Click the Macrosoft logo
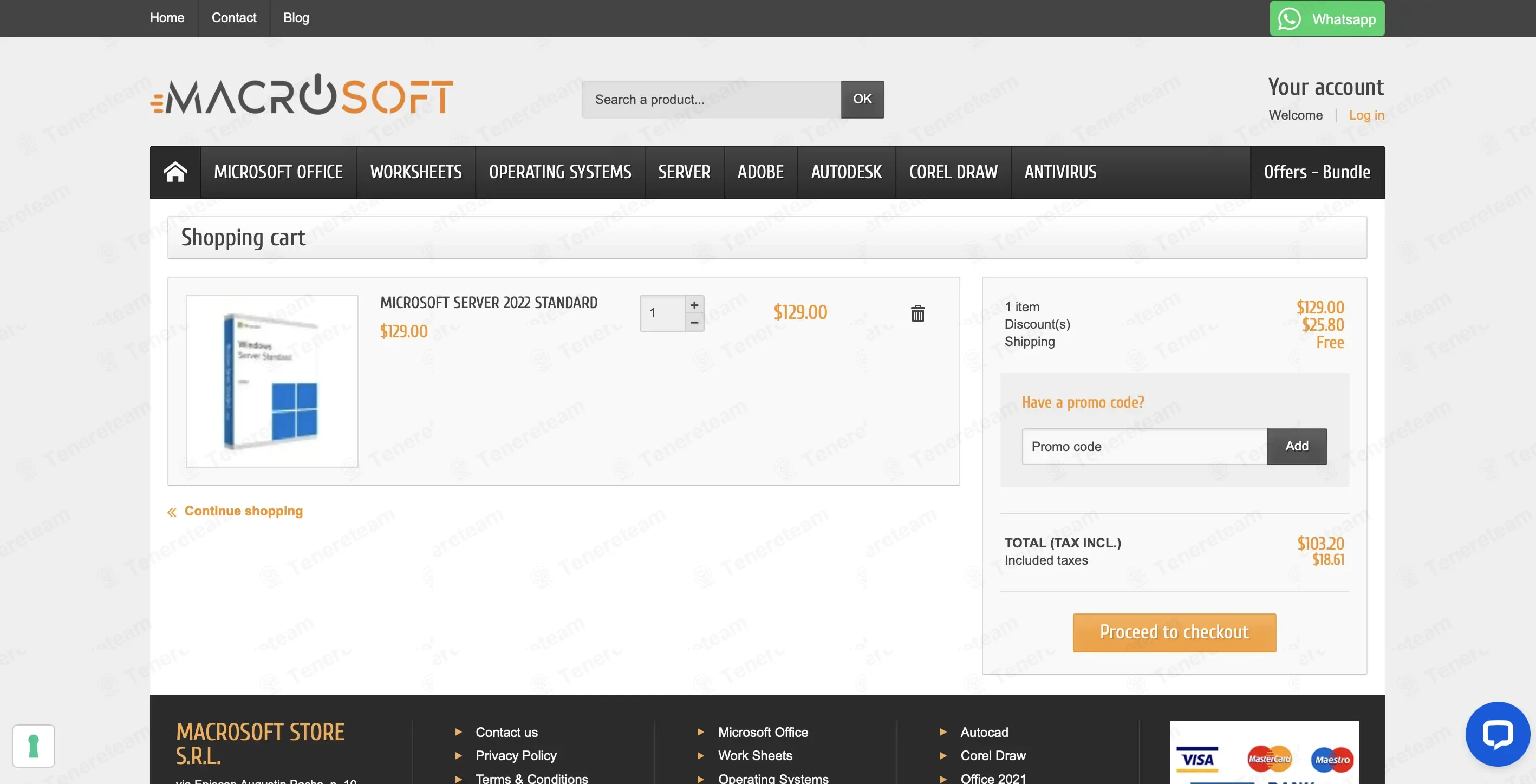Viewport: 1536px width, 784px height. click(302, 95)
